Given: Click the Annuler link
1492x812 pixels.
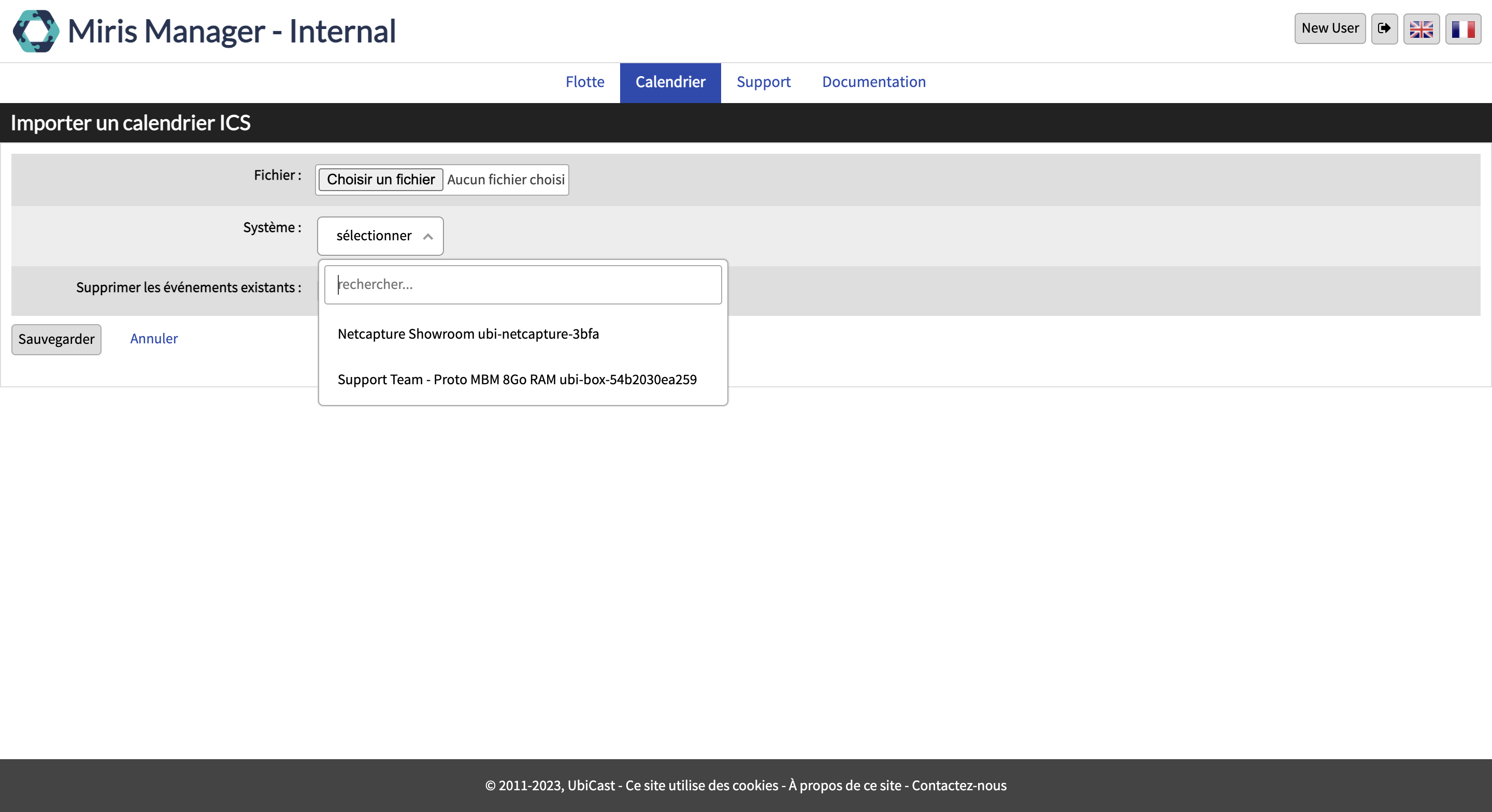Looking at the screenshot, I should (x=153, y=339).
